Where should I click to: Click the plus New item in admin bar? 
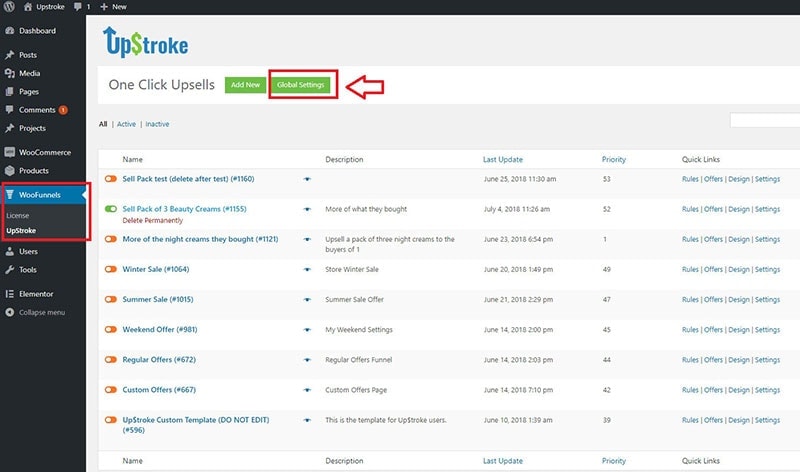(x=113, y=7)
